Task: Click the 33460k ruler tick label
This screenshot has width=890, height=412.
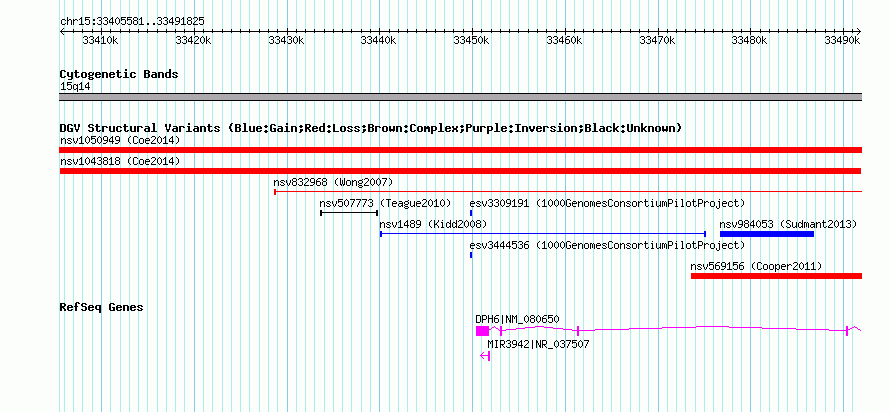Action: [564, 40]
